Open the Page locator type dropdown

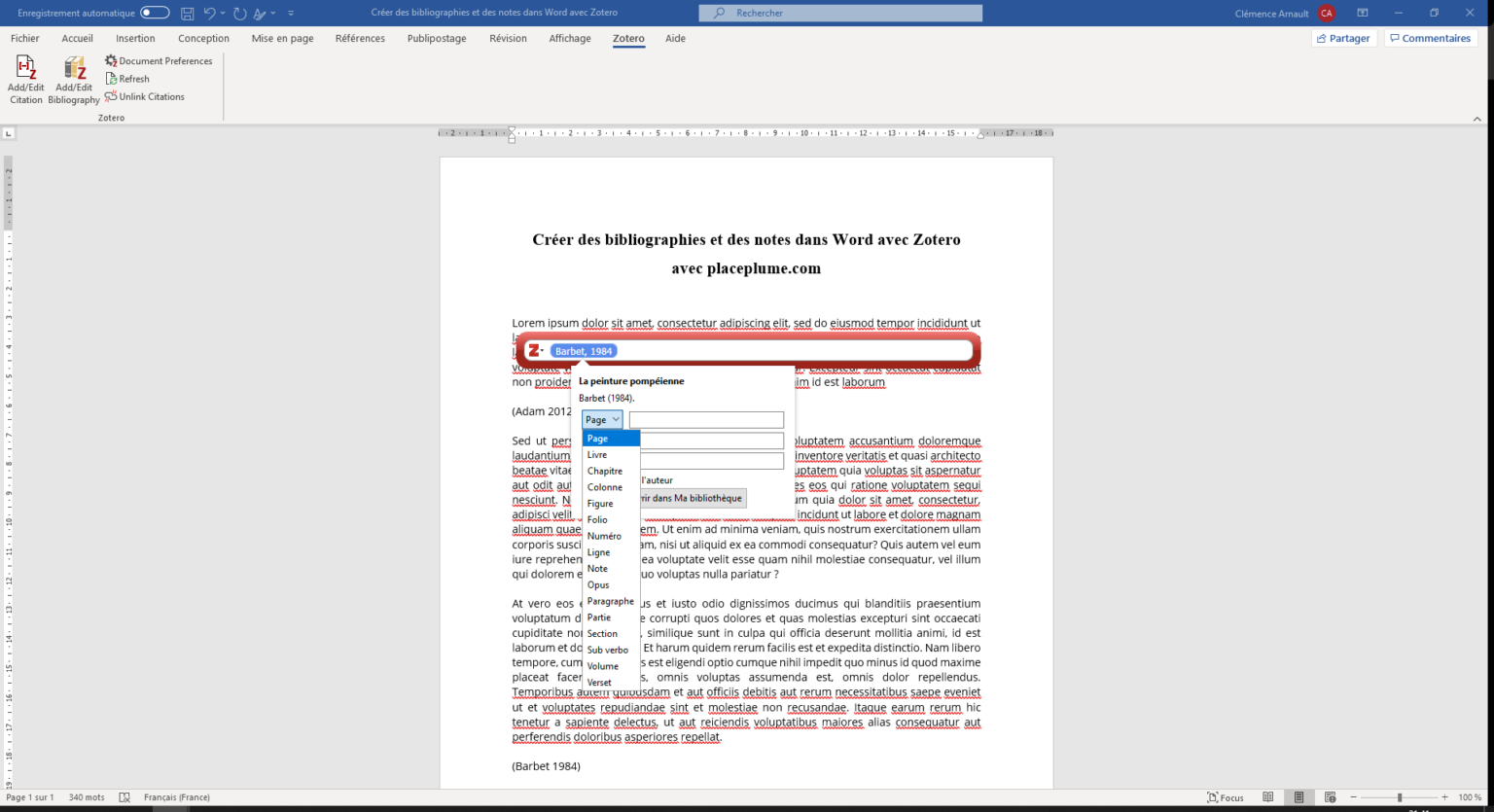601,419
